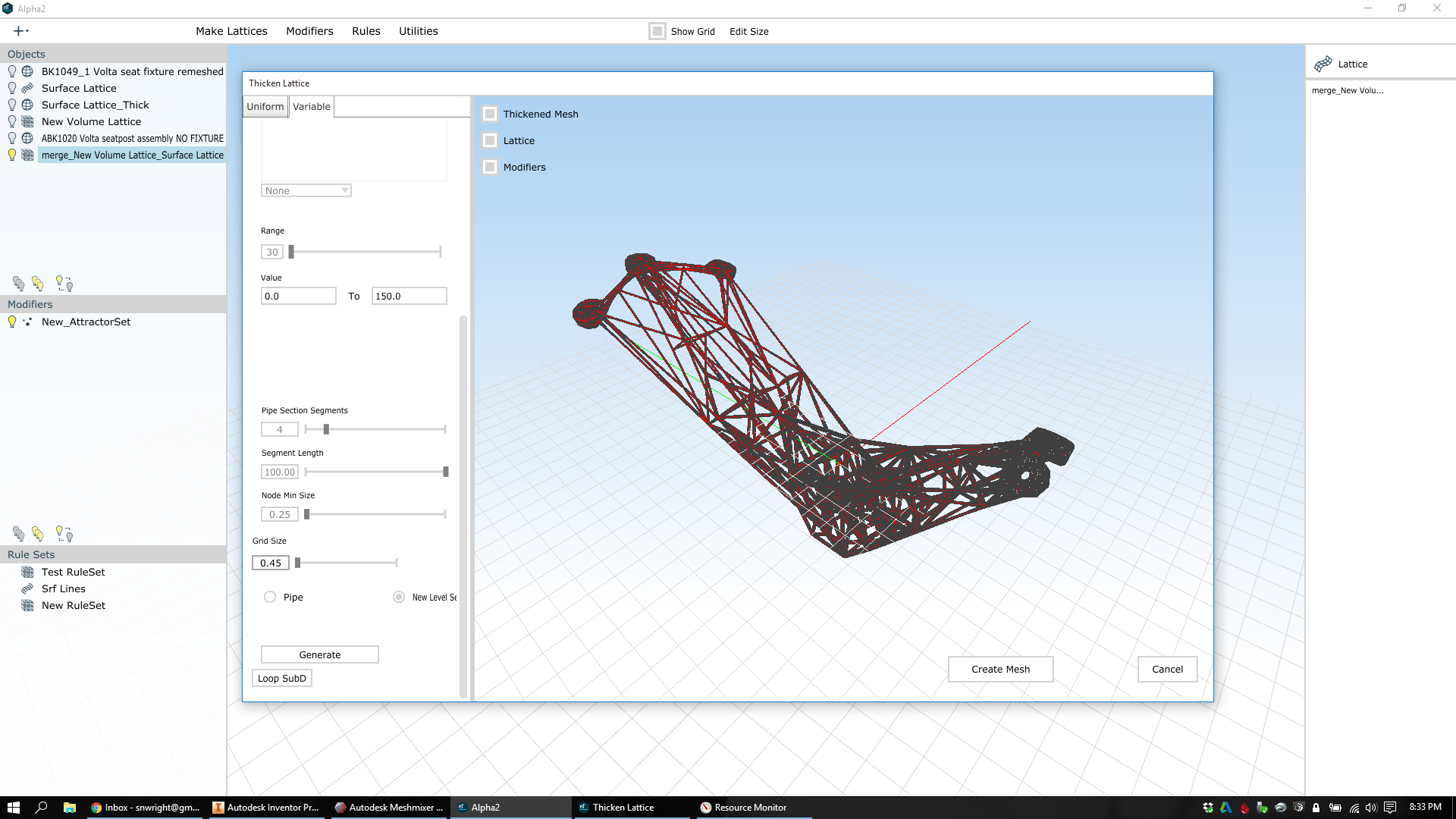Click surface lattice icon next to Surface Lattice

tap(27, 88)
